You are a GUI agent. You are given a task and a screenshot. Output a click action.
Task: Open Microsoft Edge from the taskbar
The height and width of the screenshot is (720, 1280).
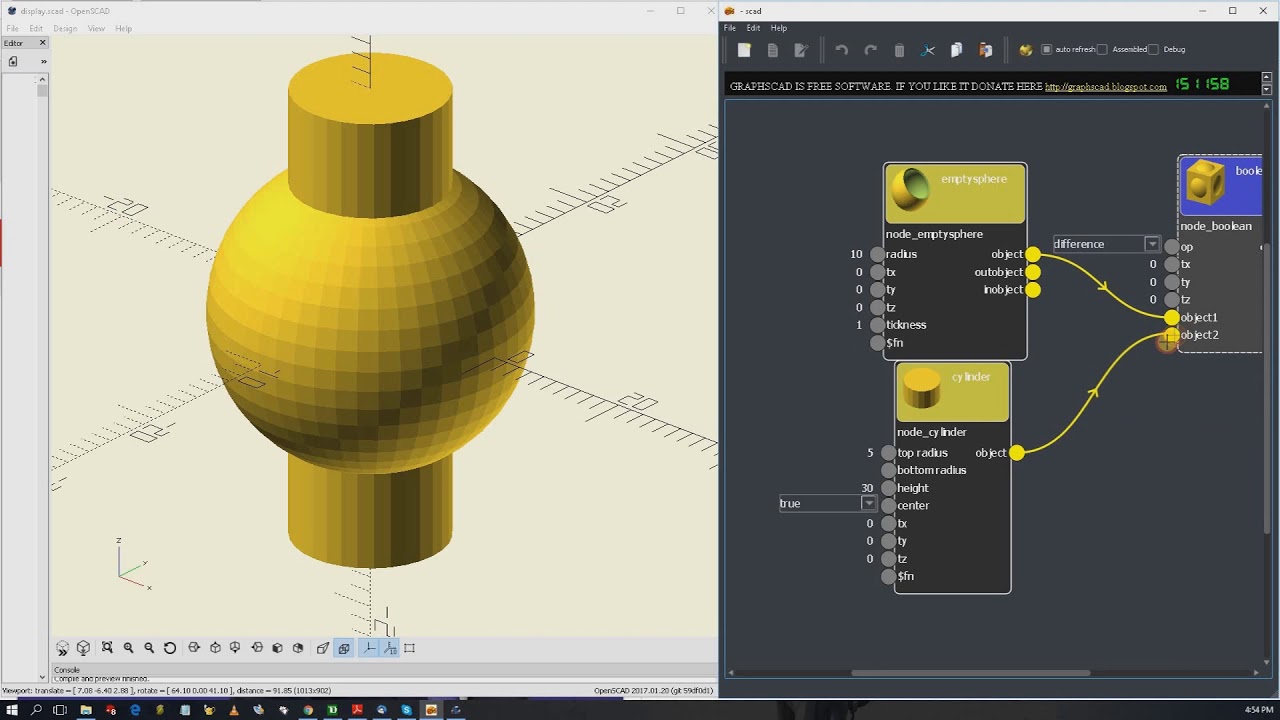135,710
